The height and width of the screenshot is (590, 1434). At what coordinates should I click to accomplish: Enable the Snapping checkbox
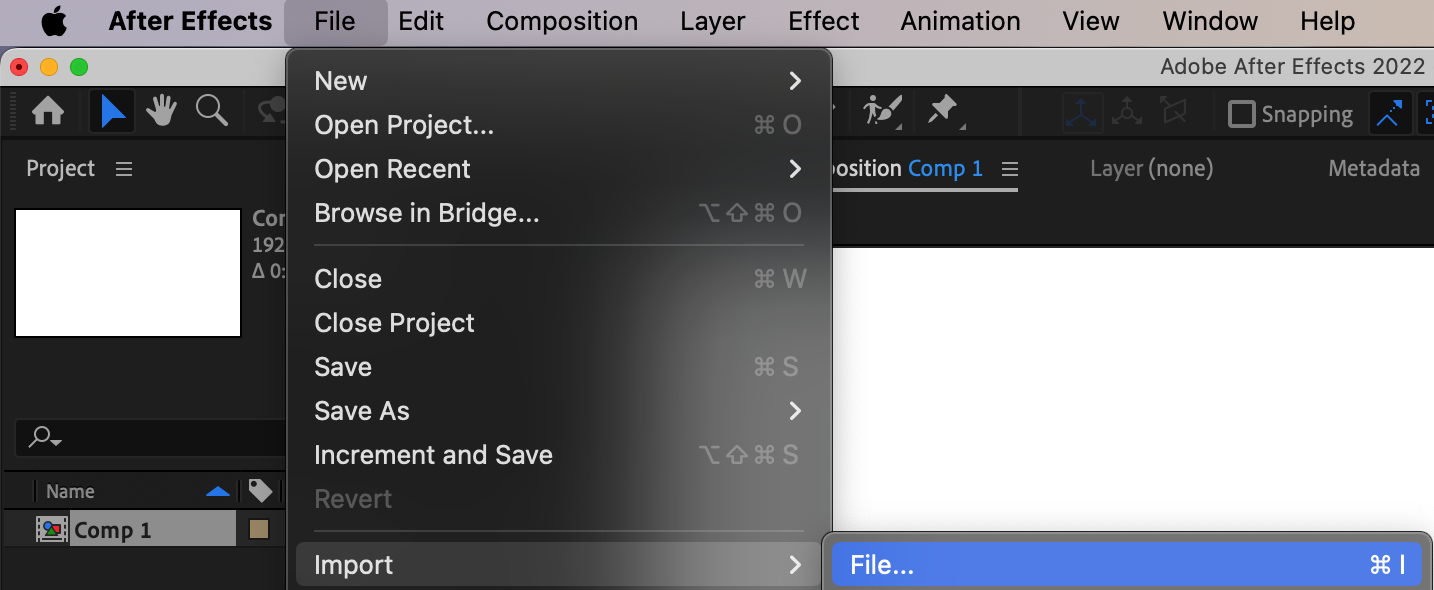1241,114
